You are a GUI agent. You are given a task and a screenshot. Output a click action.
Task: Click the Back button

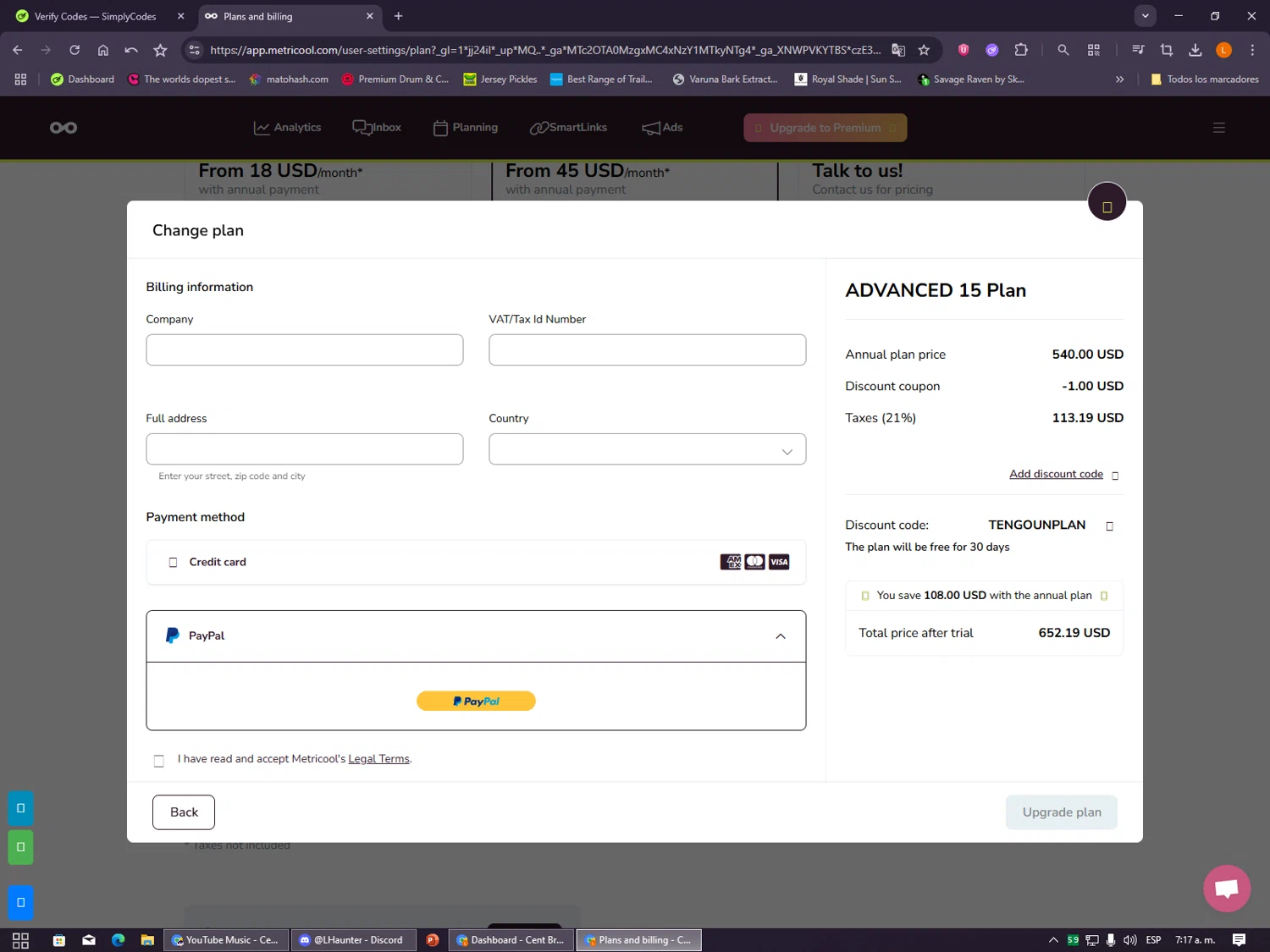[x=184, y=812]
